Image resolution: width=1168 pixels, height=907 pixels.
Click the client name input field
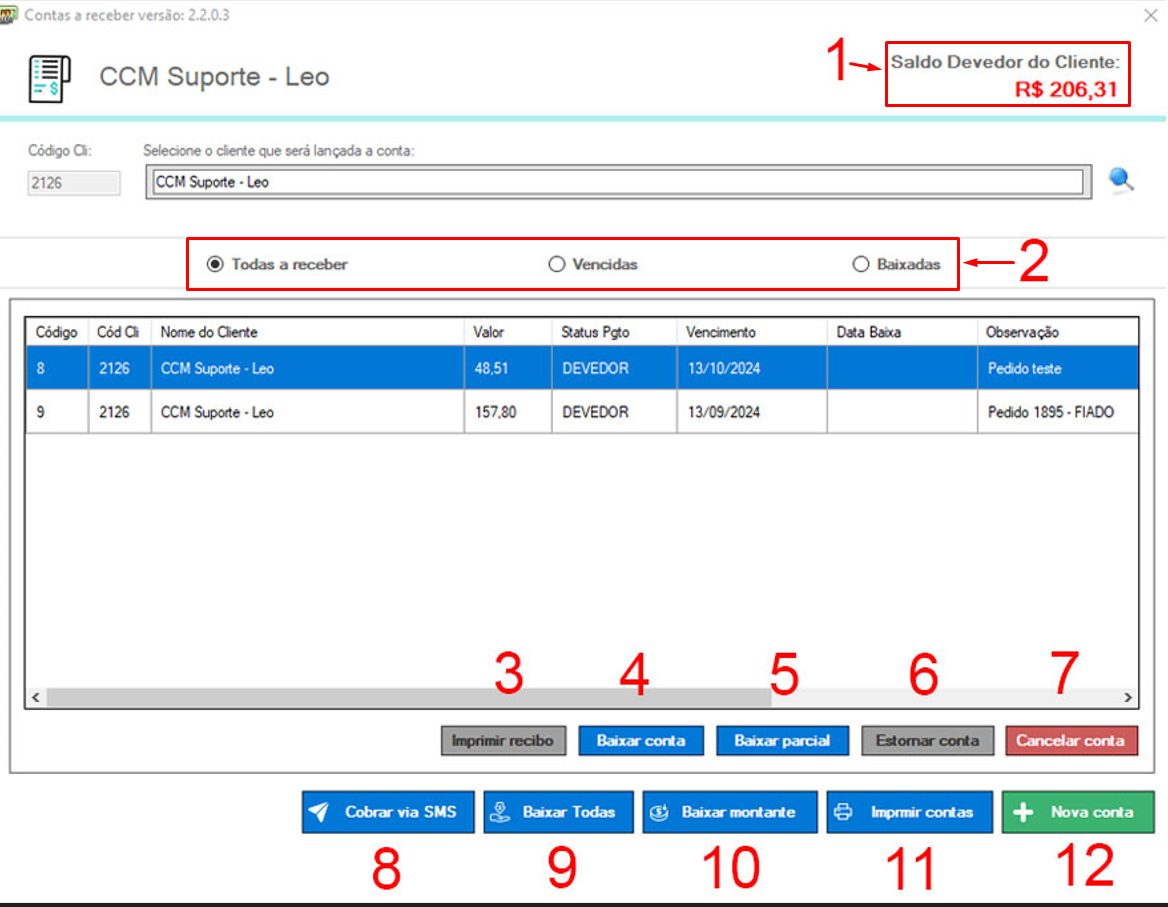pyautogui.click(x=615, y=182)
